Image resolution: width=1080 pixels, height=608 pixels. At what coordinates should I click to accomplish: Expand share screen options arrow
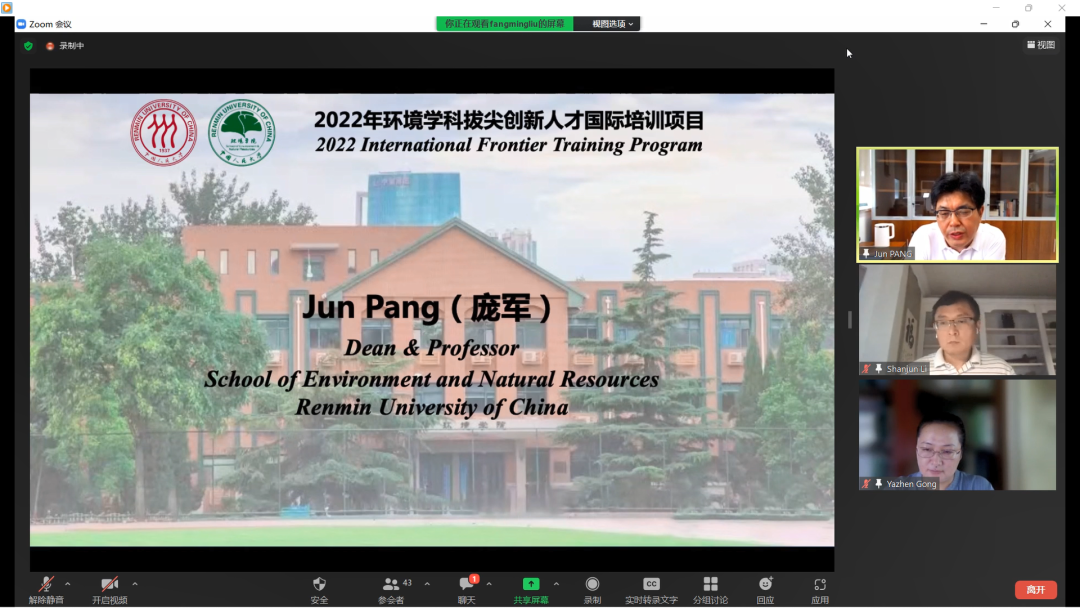click(x=556, y=584)
